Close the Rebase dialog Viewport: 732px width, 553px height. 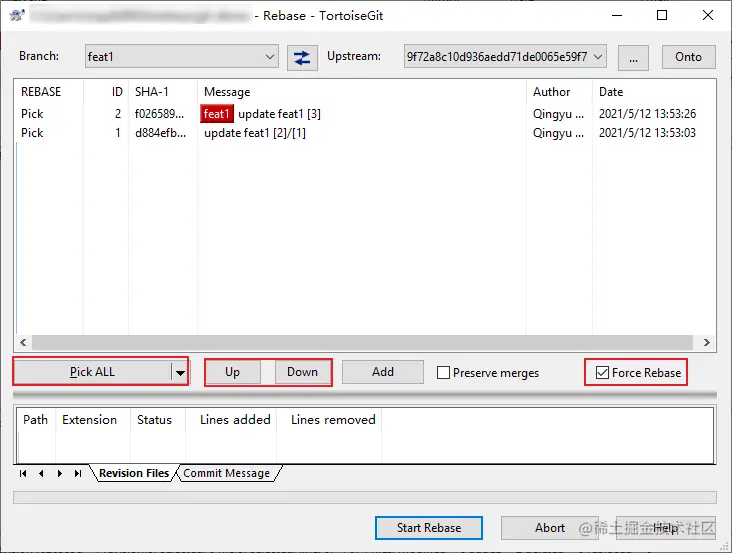[708, 15]
